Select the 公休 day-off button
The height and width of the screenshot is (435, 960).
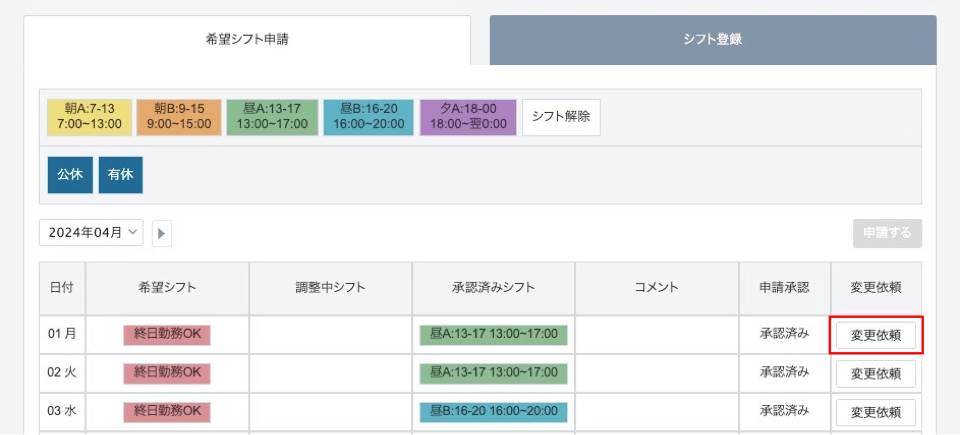[x=70, y=175]
